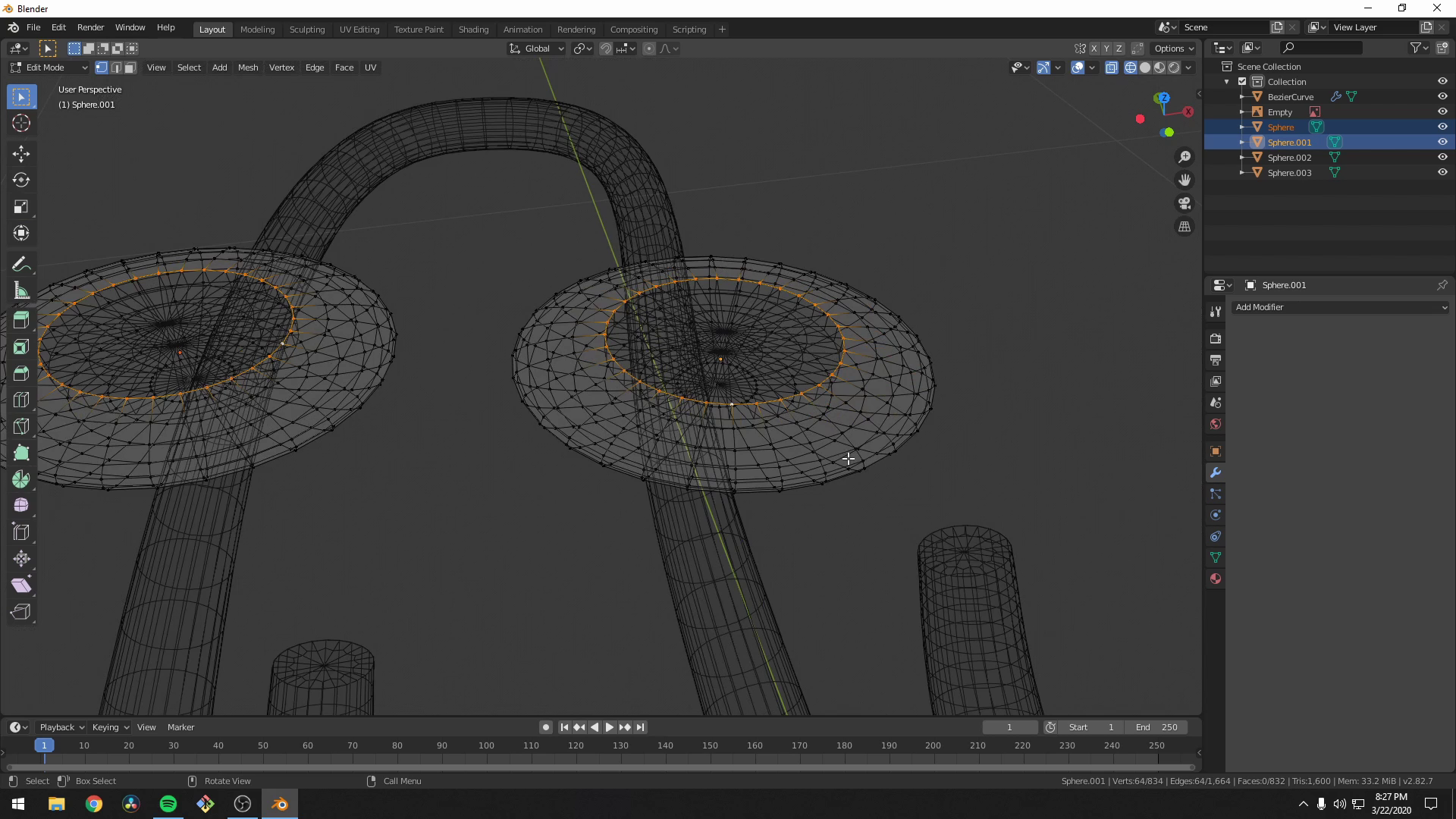Activate the Rotate tool
This screenshot has height=819, width=1456.
21,180
